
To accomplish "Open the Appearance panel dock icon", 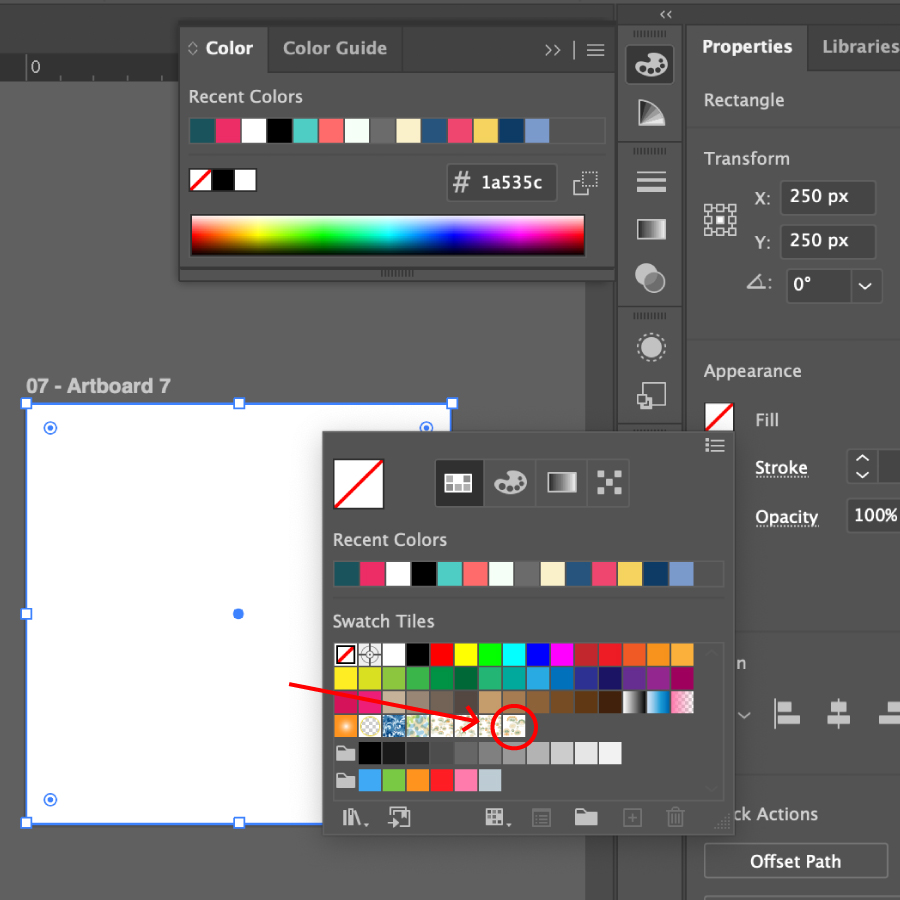I will (651, 347).
